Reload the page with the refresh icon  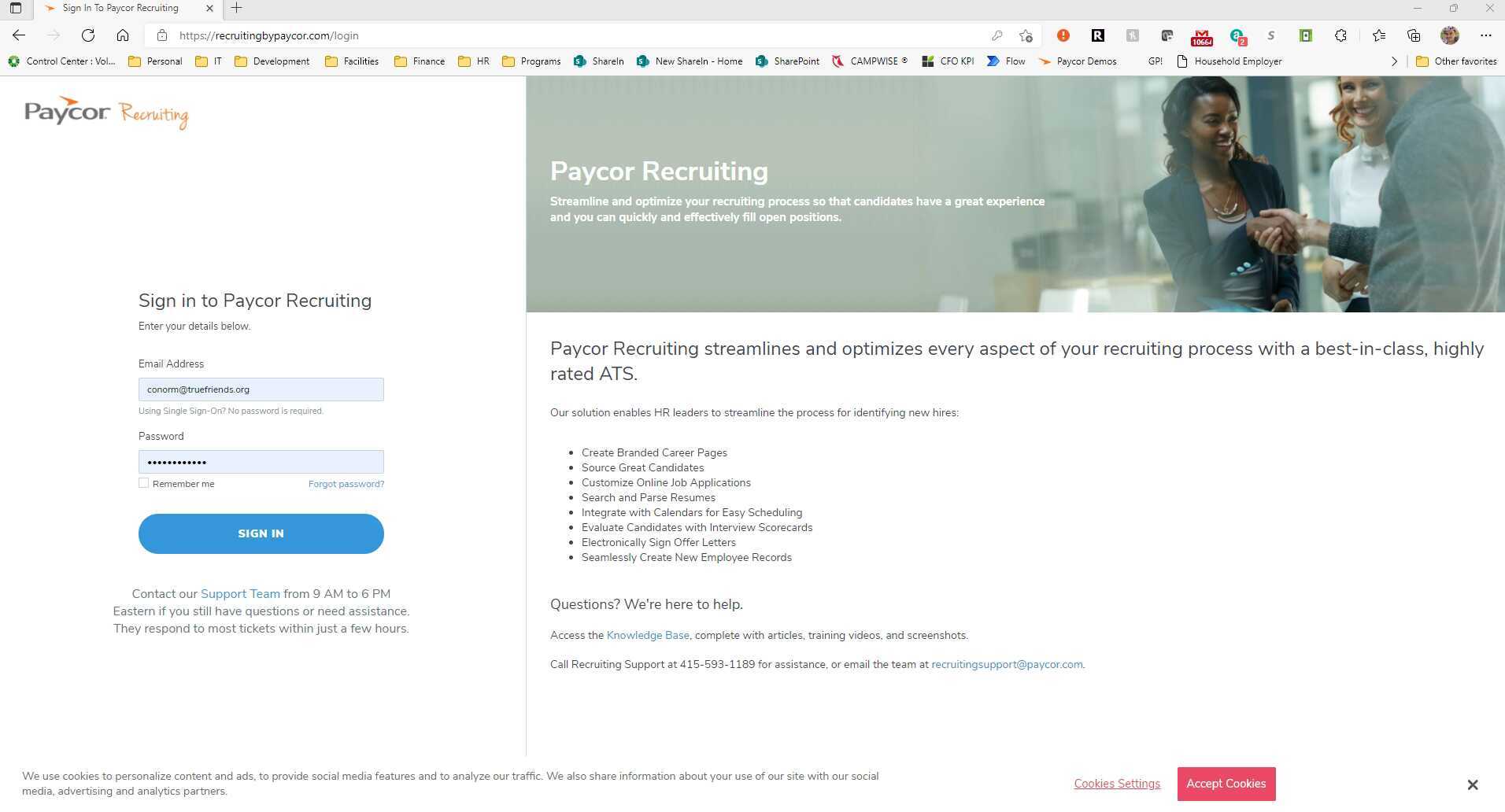88,35
